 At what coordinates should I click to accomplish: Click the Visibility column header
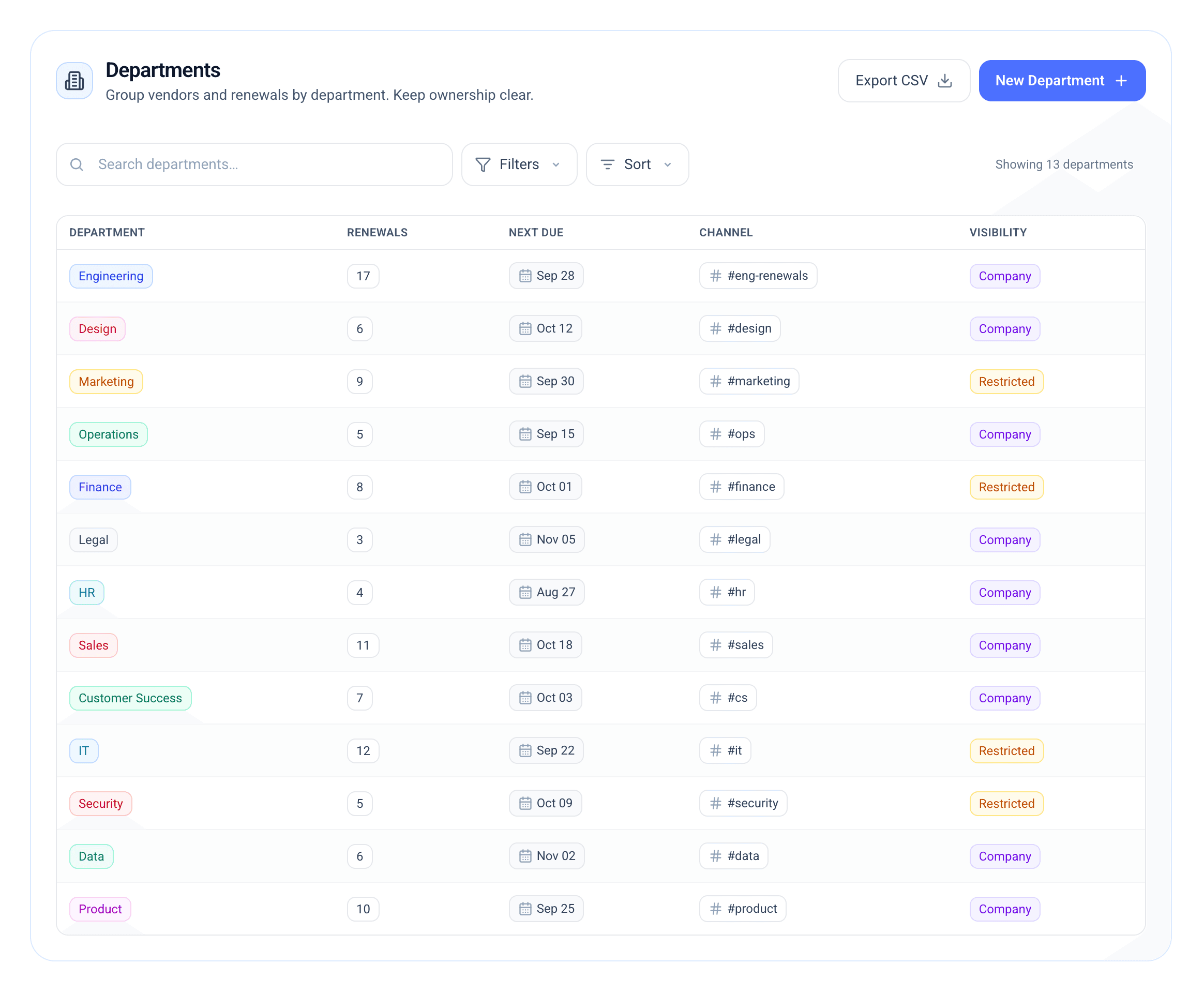[x=998, y=233]
